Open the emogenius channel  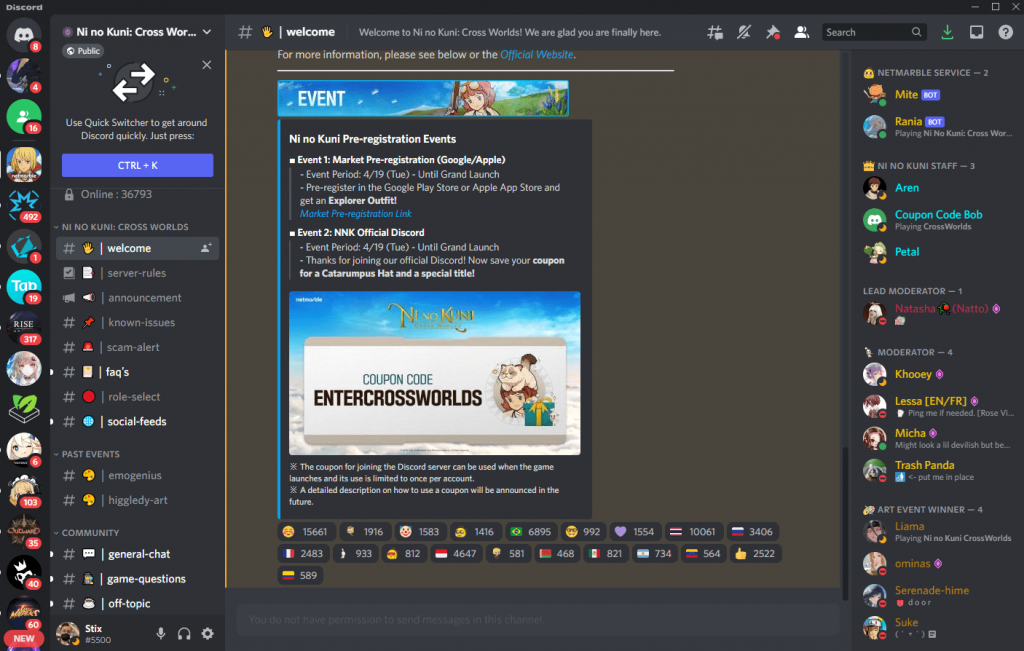(x=137, y=475)
